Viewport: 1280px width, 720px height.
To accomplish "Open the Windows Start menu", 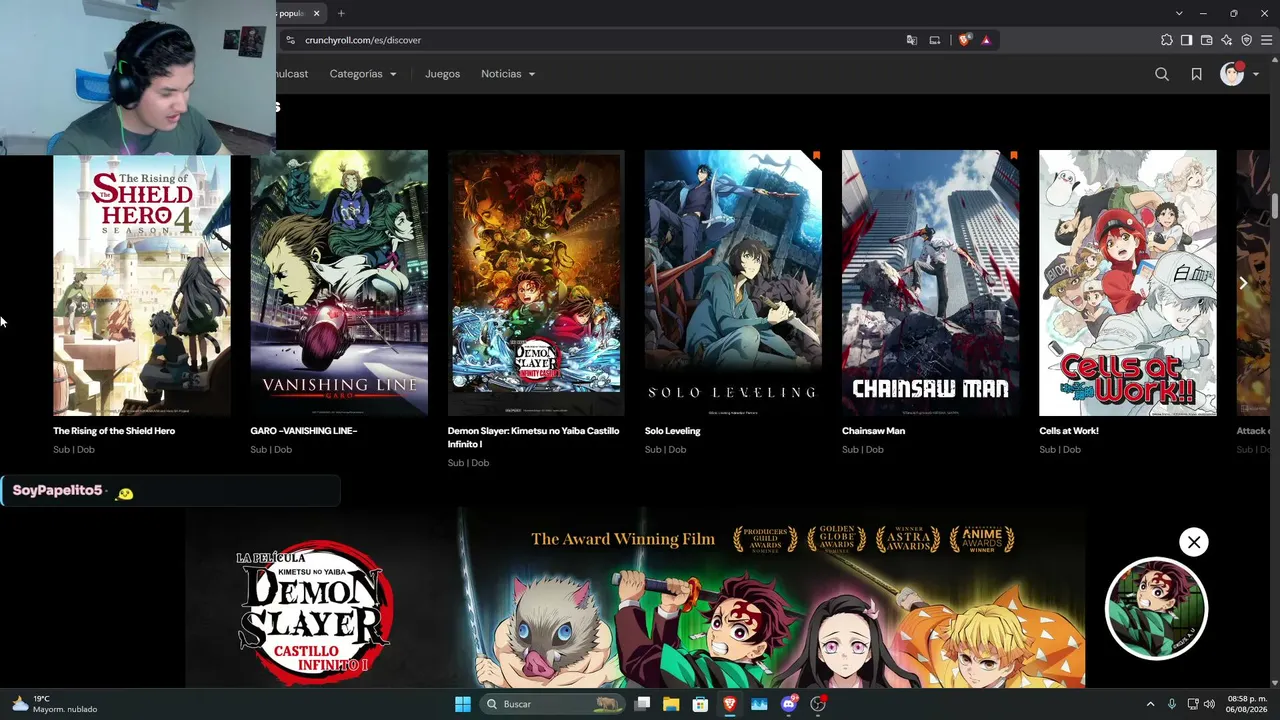I will coord(463,704).
